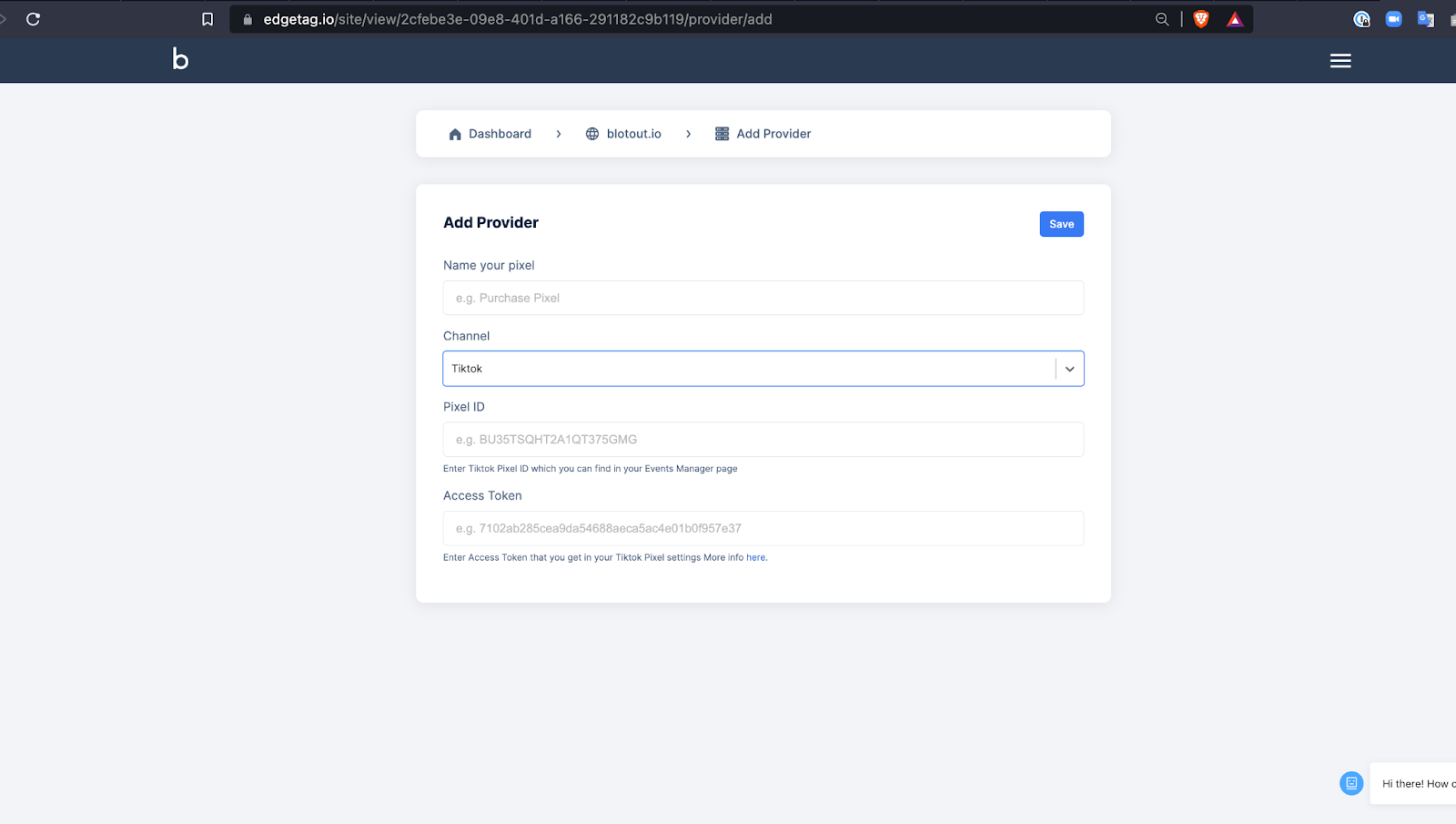Focus the Access Token input field
1456x824 pixels.
(763, 528)
